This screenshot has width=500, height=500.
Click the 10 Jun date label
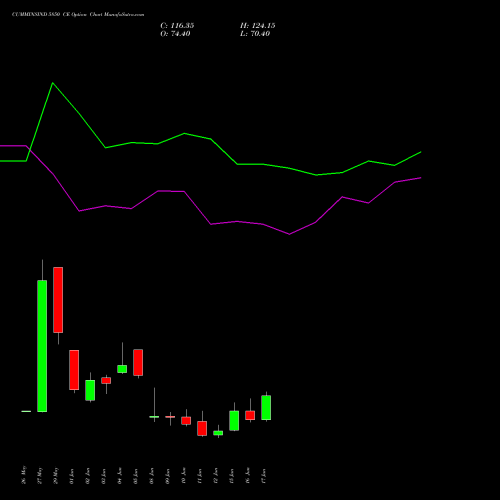pyautogui.click(x=184, y=476)
